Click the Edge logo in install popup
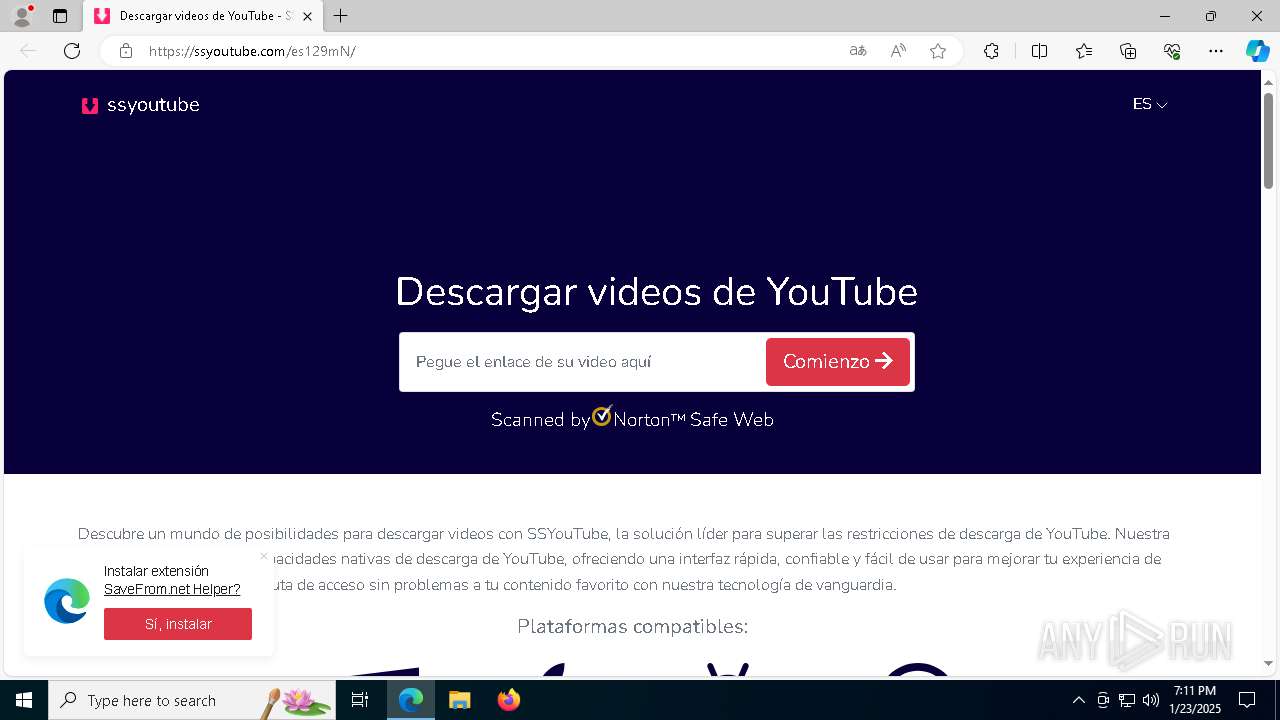 (67, 601)
